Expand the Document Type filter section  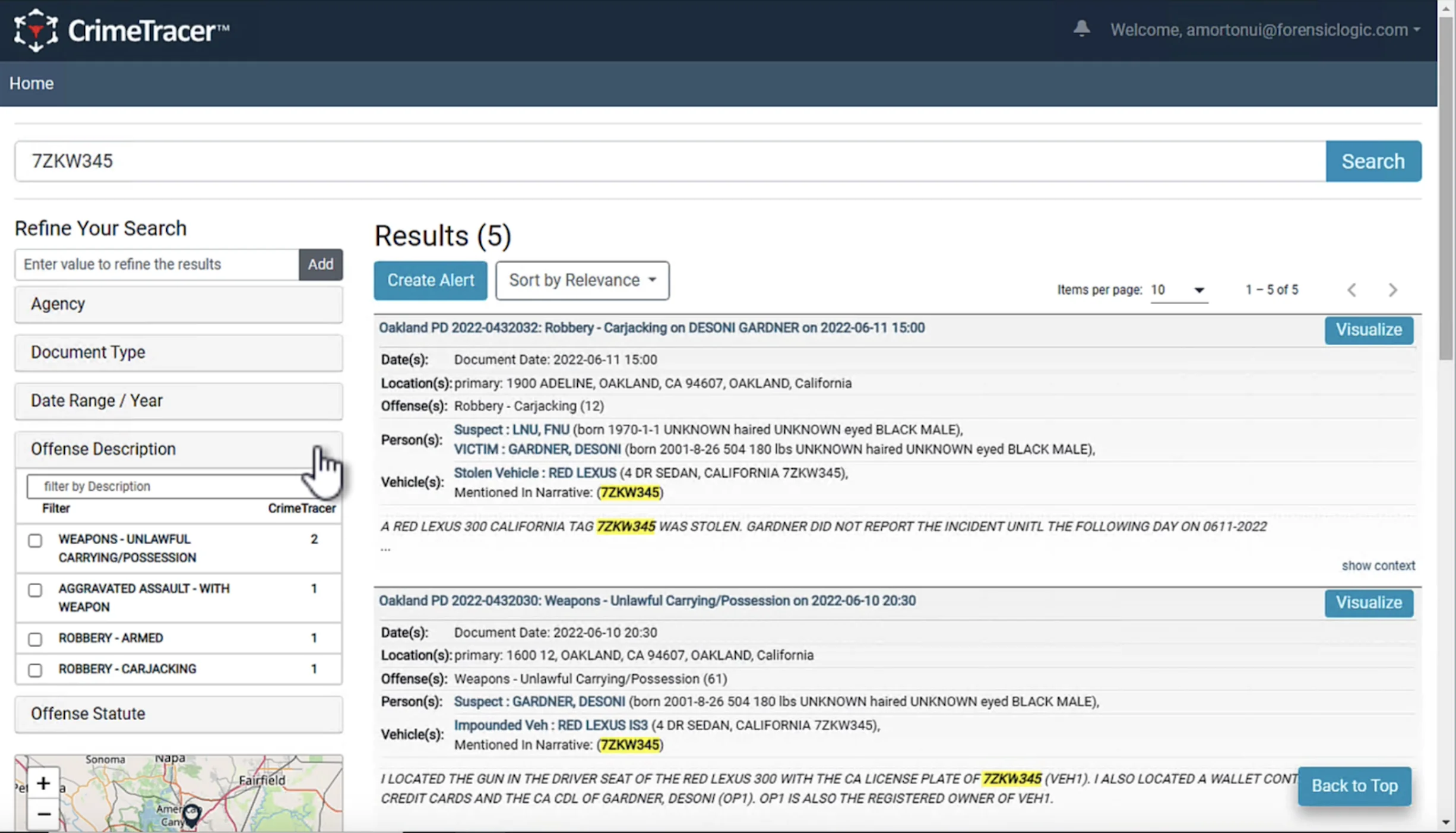(x=178, y=352)
